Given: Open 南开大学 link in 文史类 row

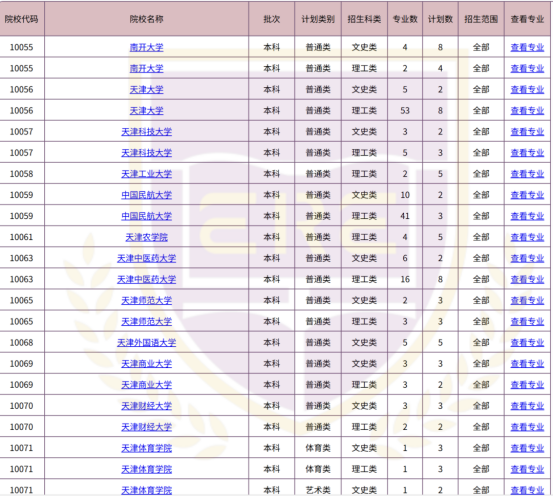Looking at the screenshot, I should [146, 47].
